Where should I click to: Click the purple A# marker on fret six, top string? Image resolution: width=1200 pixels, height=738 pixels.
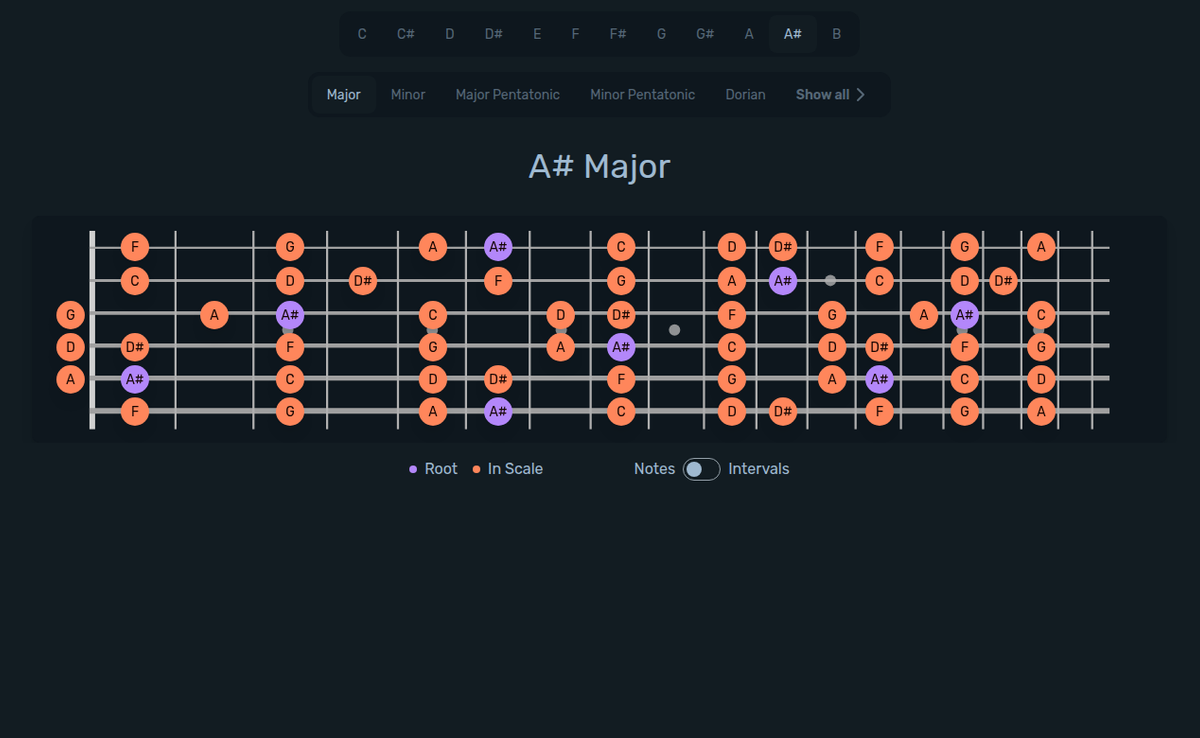(x=497, y=246)
